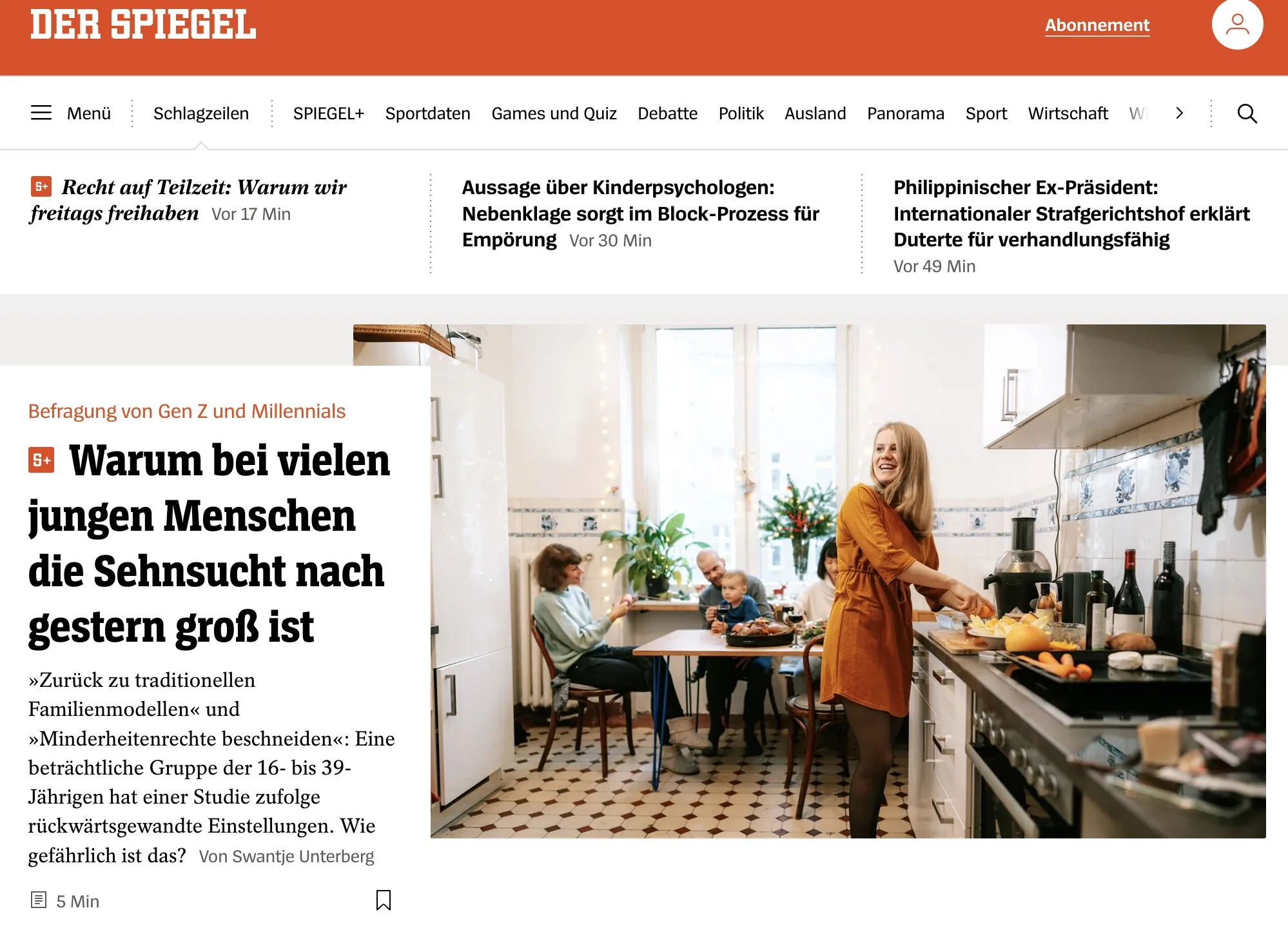Open Warum bei vielen jungen Menschen article
The height and width of the screenshot is (930, 1288).
(210, 543)
